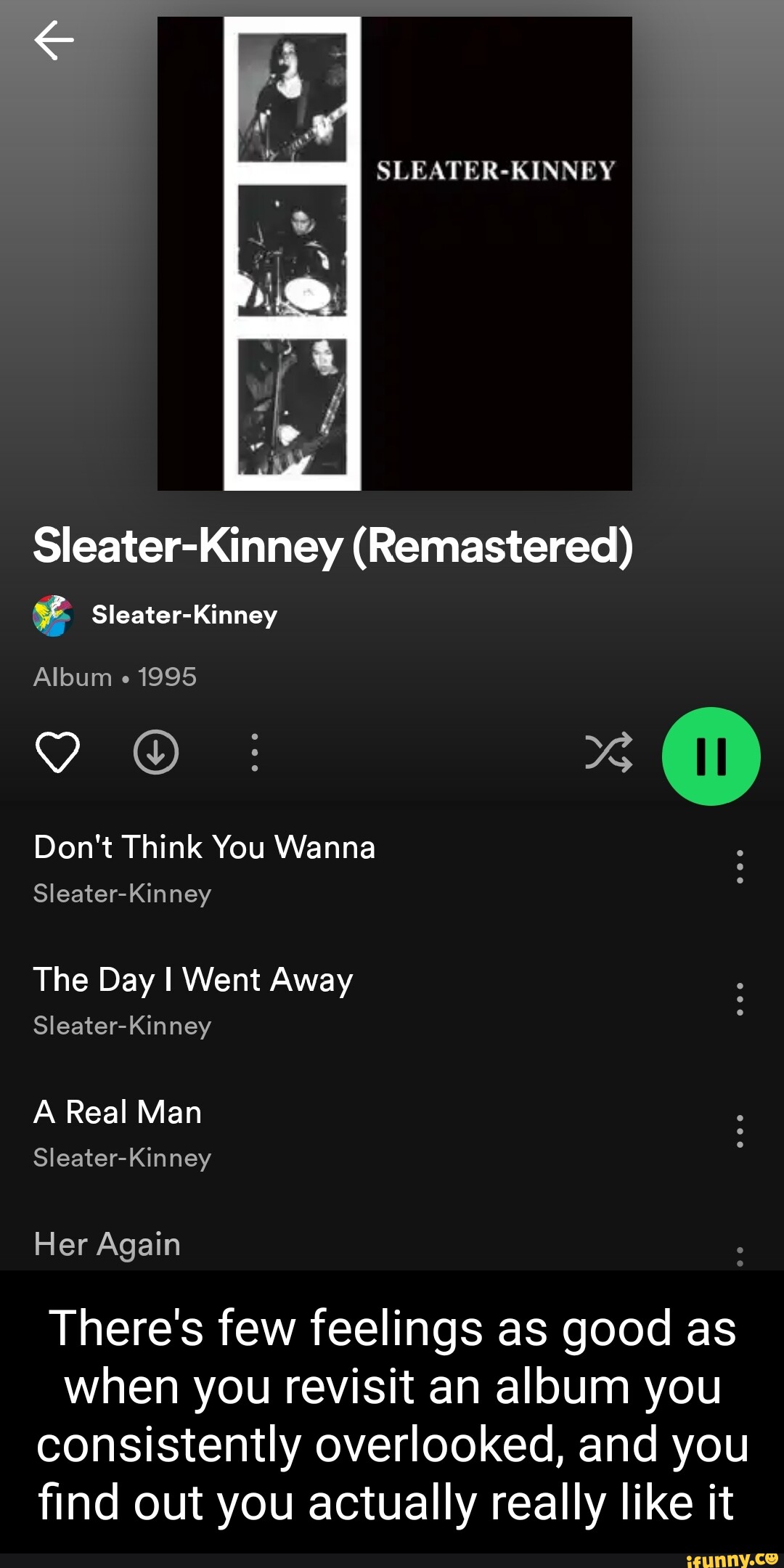
Task: Toggle shuffle play for the album
Action: click(608, 752)
